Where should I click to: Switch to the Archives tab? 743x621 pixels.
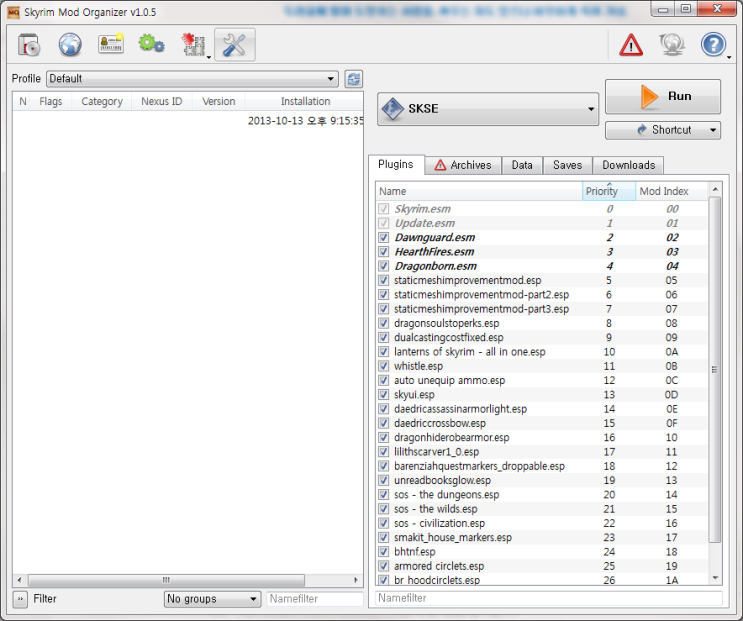point(463,165)
